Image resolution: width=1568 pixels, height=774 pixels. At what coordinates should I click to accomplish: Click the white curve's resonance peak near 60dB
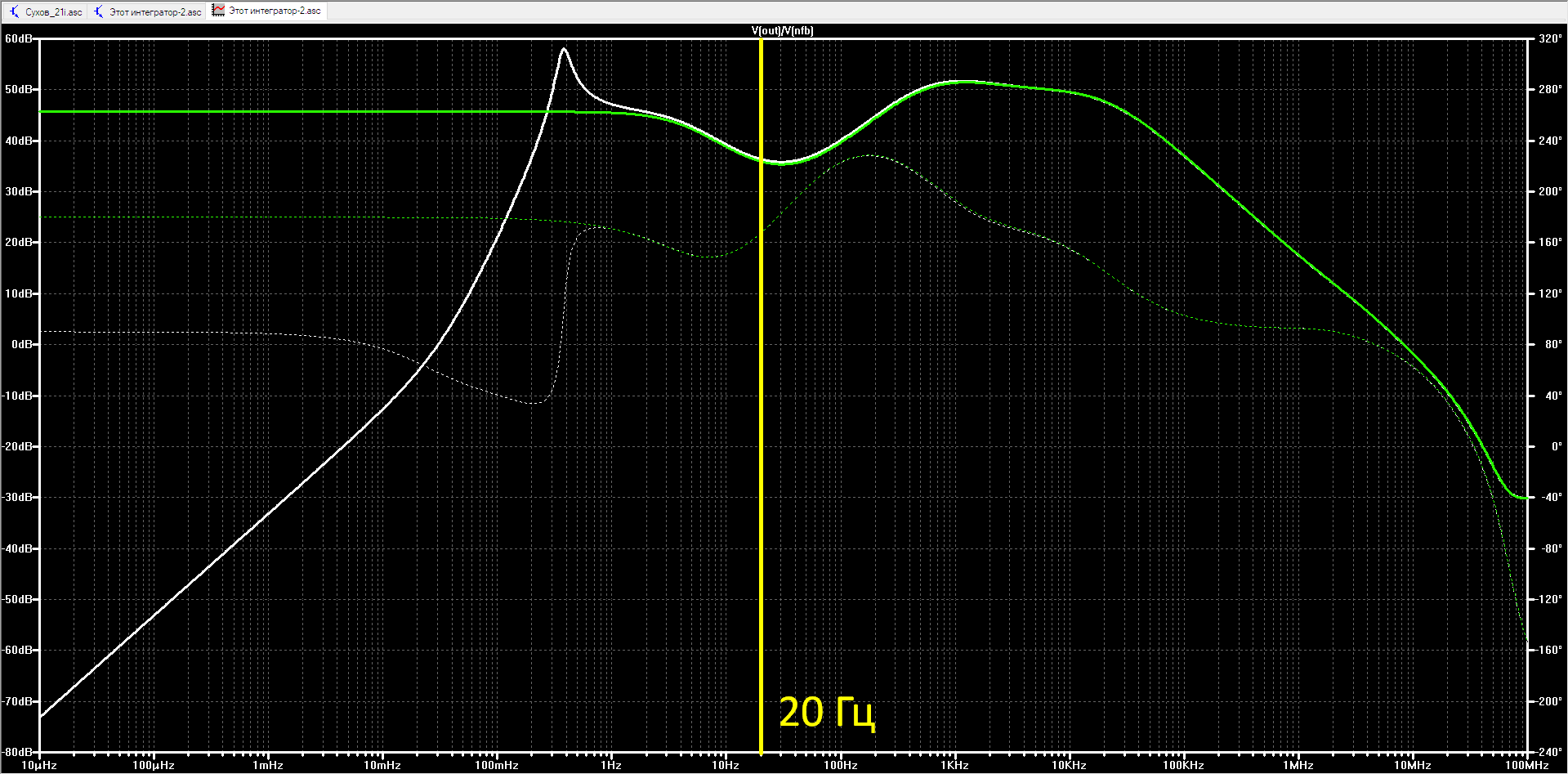point(564,49)
